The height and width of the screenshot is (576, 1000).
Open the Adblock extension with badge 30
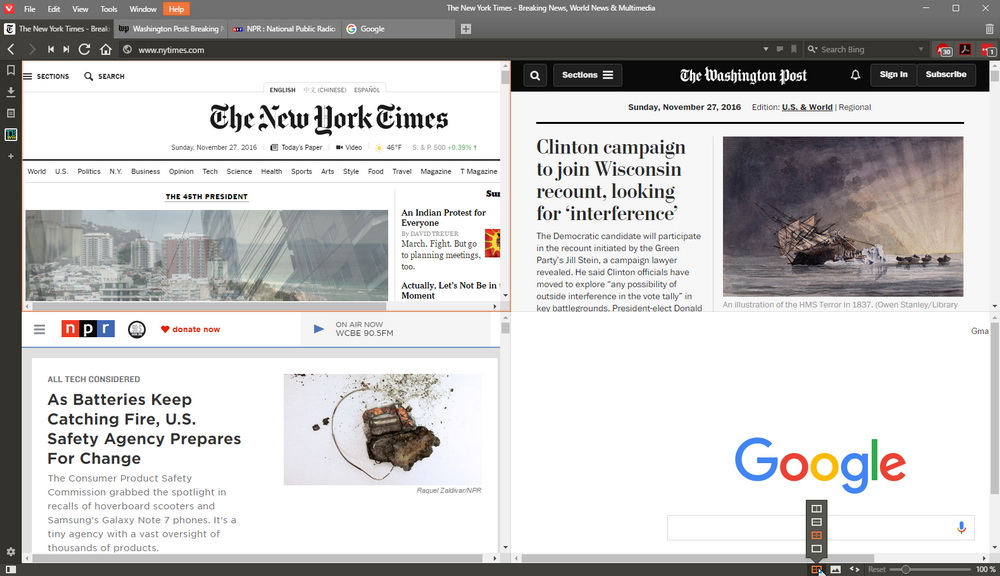(x=944, y=50)
